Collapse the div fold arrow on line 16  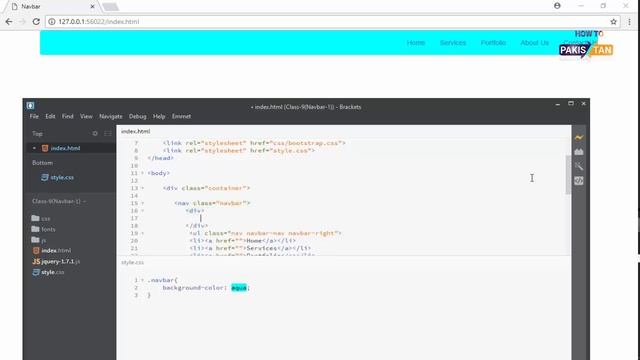[142, 211]
